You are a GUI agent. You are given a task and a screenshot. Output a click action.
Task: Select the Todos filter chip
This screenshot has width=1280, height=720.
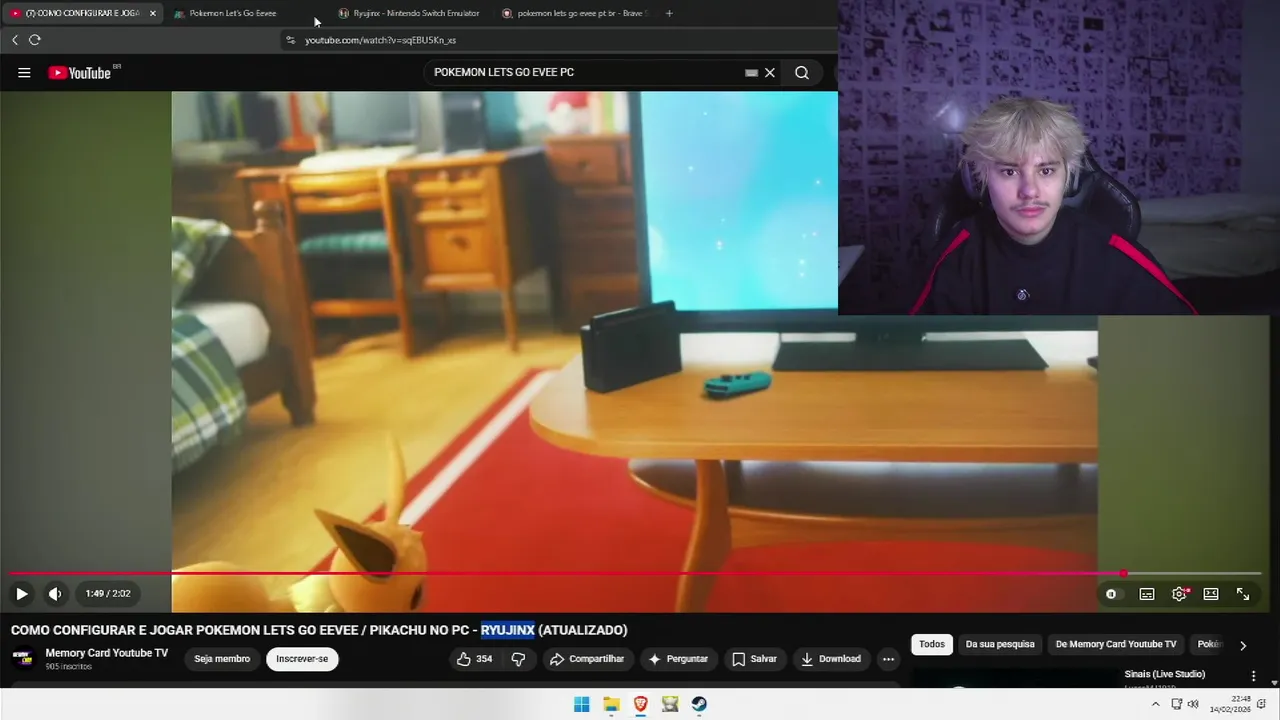932,644
